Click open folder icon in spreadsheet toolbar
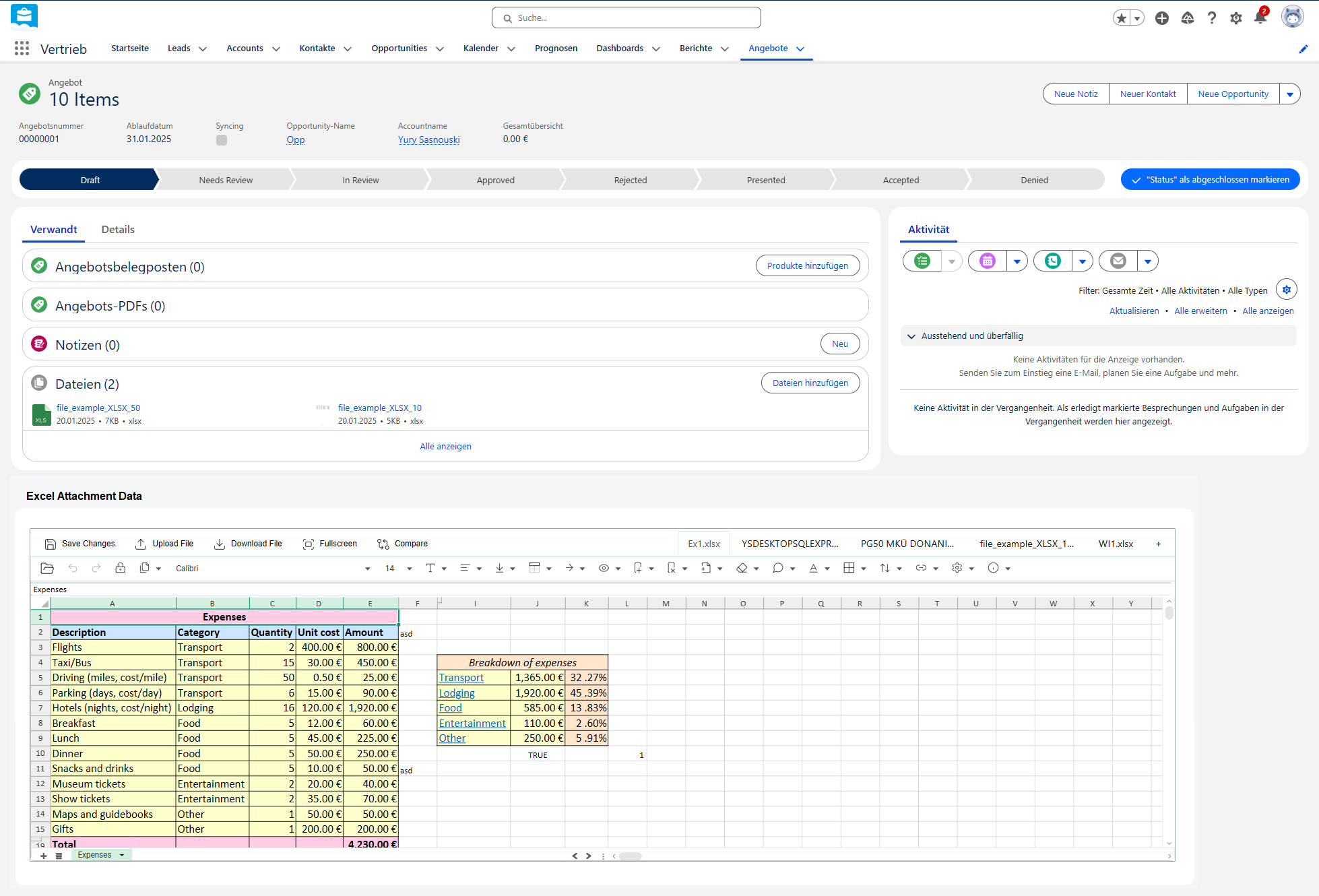 click(47, 568)
